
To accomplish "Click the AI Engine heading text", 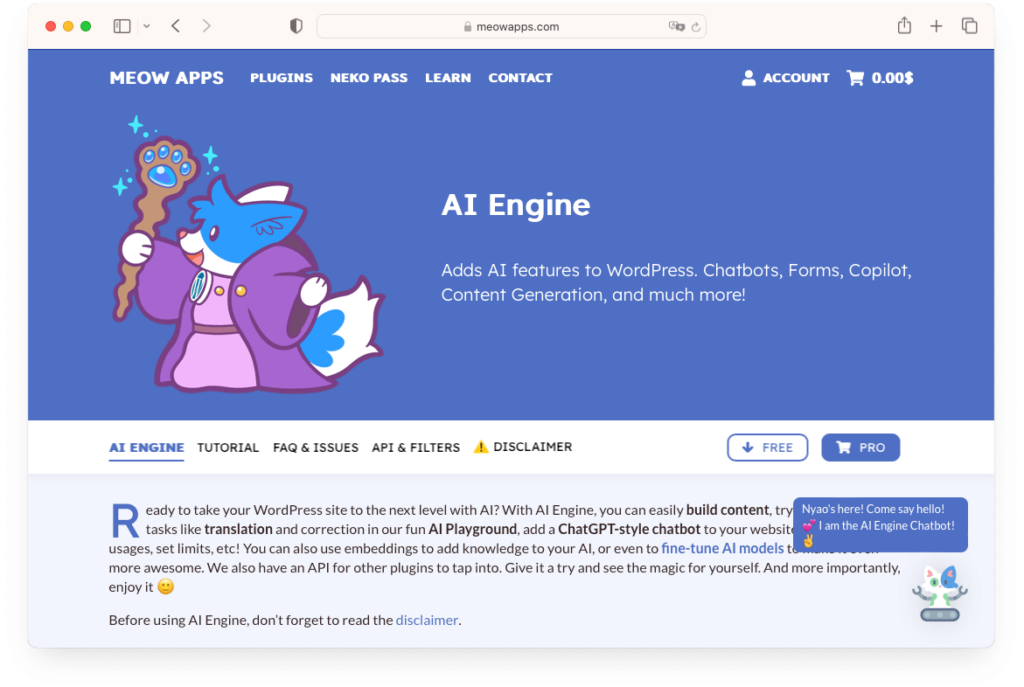I will (x=516, y=204).
